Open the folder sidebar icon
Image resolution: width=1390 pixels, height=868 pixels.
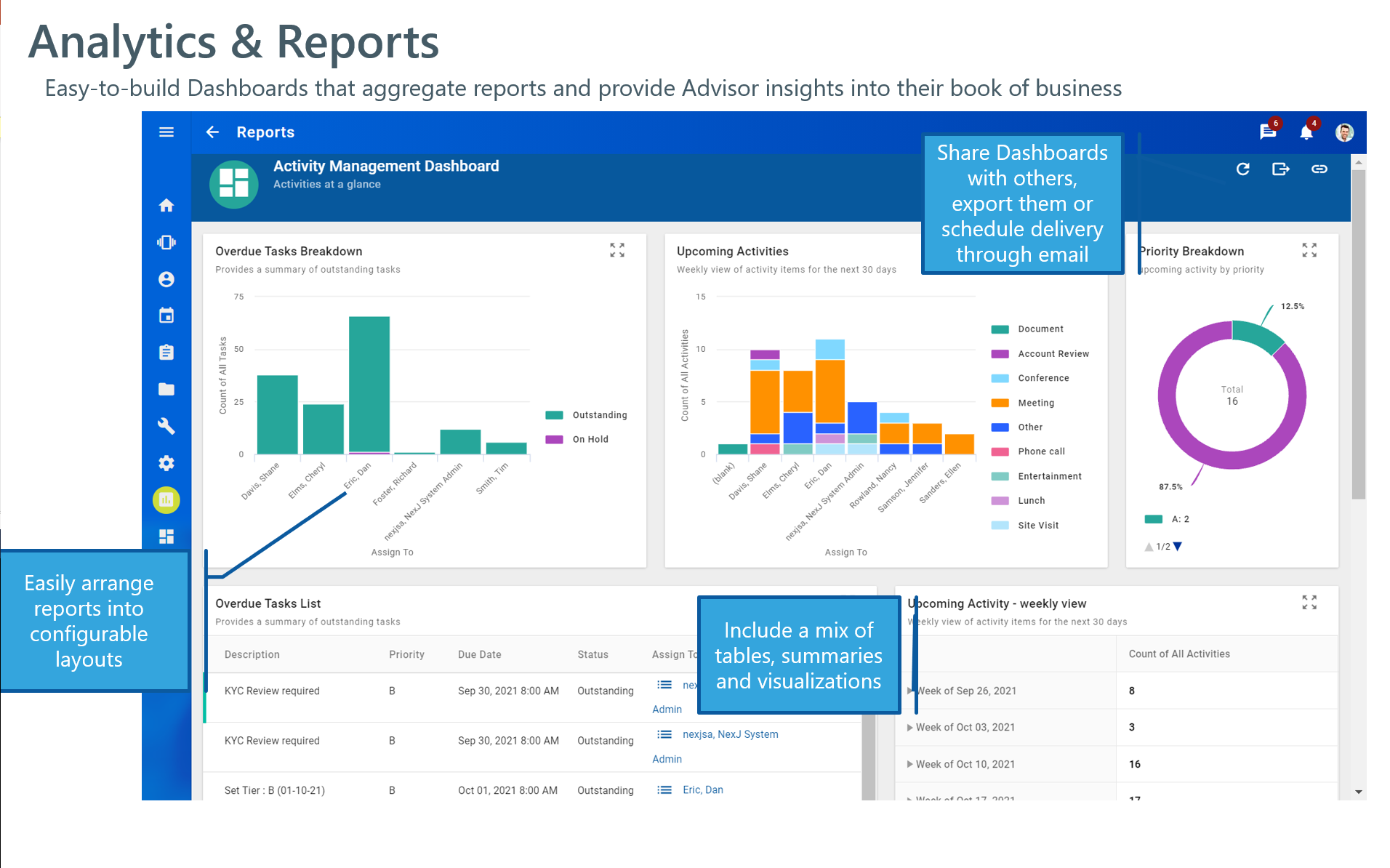[166, 389]
